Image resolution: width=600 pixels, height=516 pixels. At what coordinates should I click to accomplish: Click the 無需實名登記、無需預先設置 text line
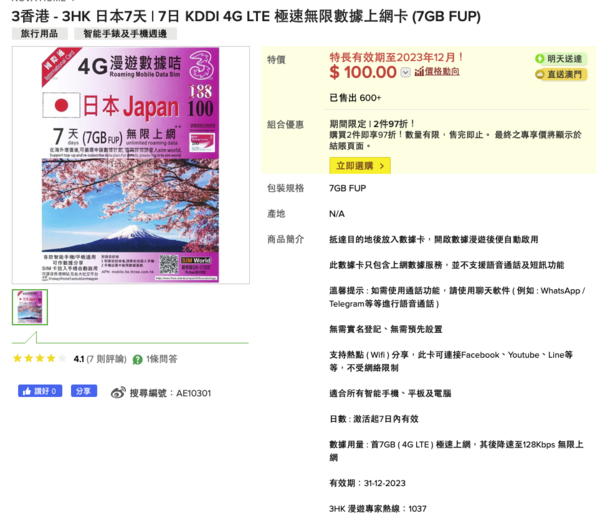[x=386, y=329]
